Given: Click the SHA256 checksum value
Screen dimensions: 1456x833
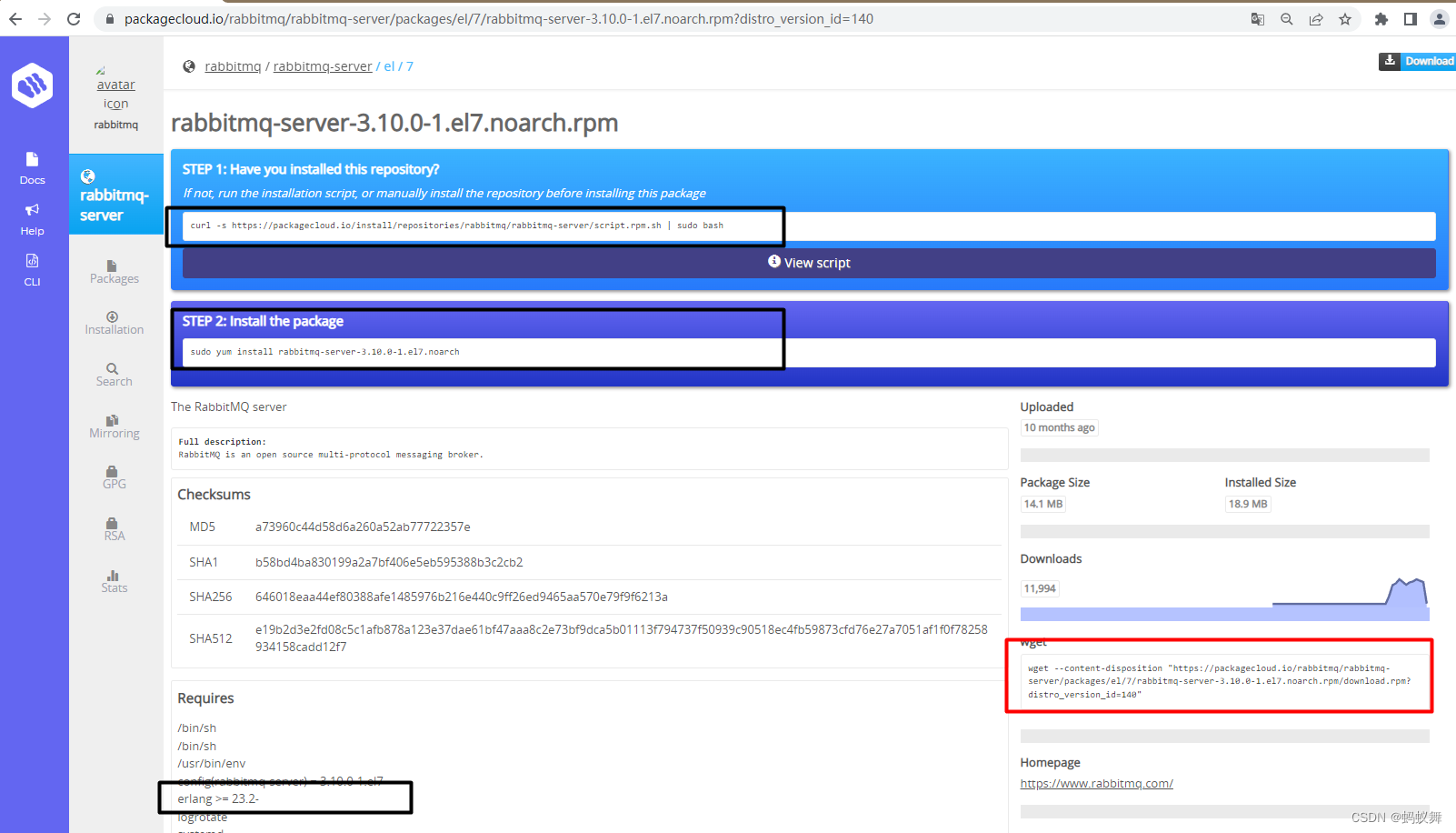Looking at the screenshot, I should [x=462, y=597].
